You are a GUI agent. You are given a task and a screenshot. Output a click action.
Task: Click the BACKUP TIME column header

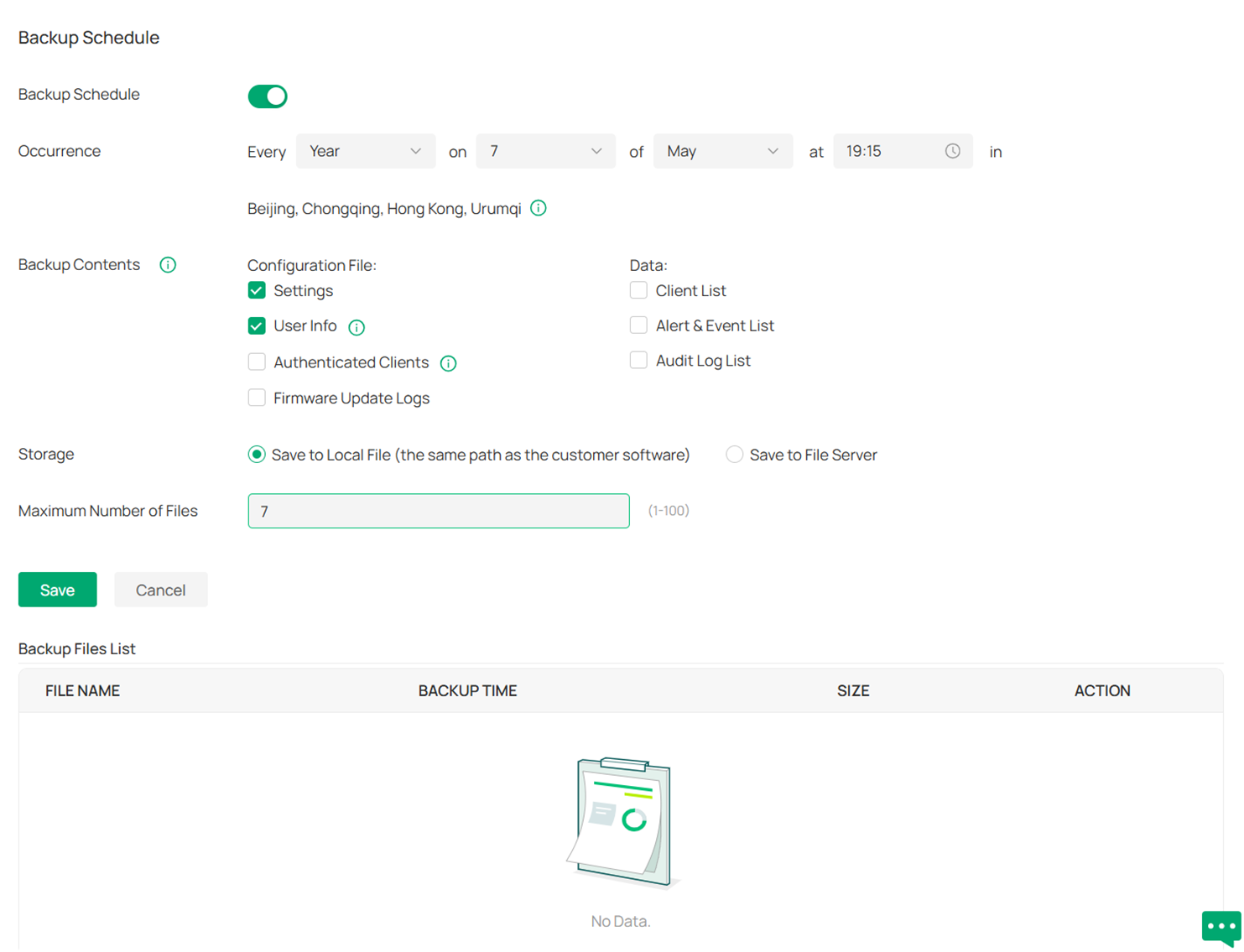[x=467, y=690]
